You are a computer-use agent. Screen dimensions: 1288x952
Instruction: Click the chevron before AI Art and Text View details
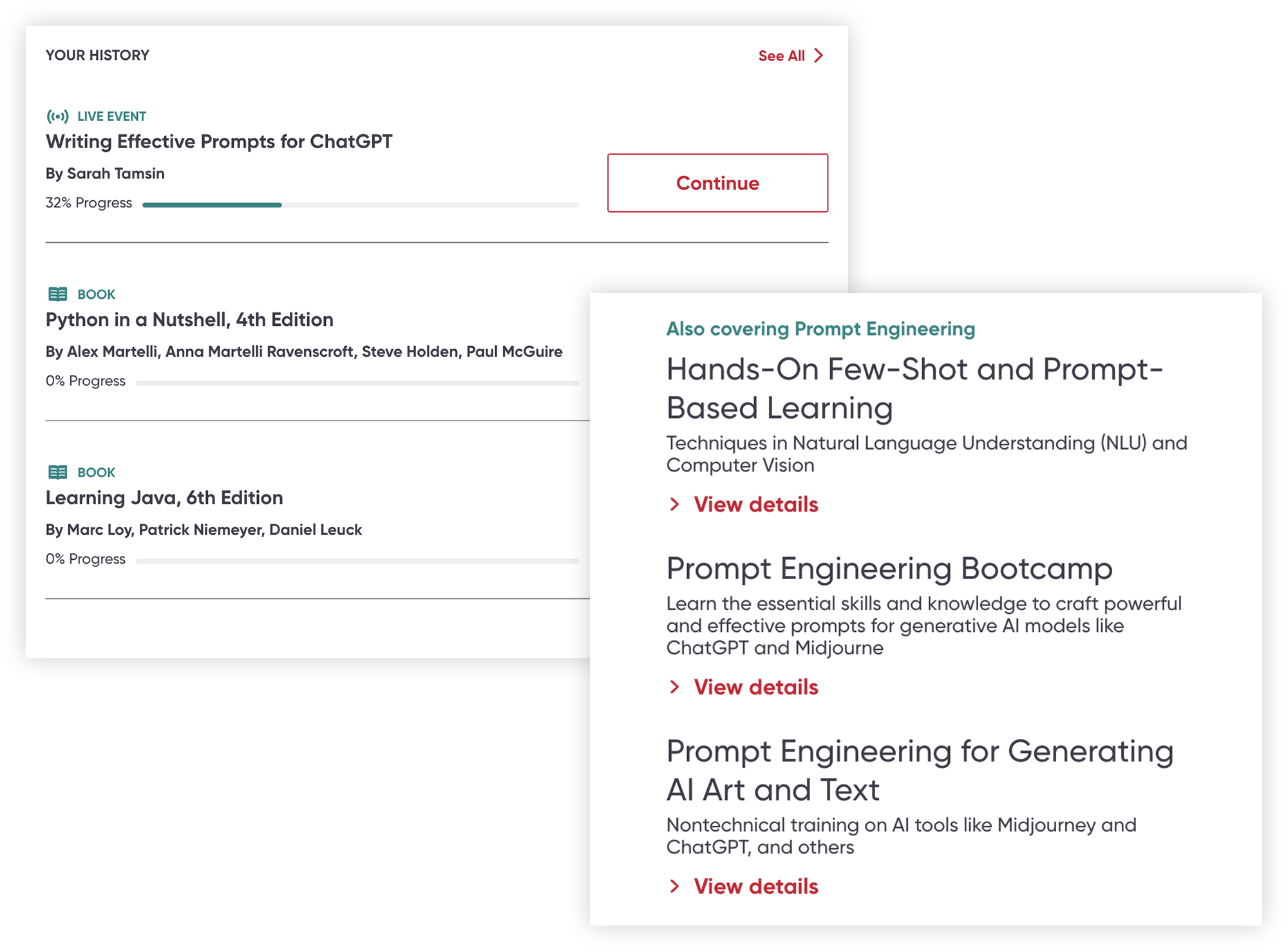tap(674, 886)
